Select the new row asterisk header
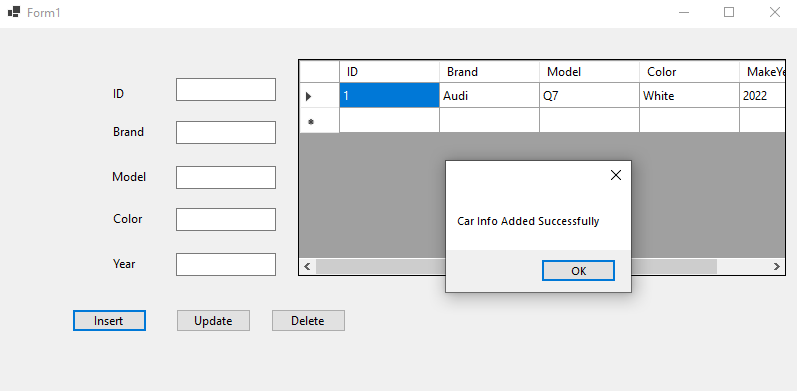The height and width of the screenshot is (391, 797). tap(319, 121)
